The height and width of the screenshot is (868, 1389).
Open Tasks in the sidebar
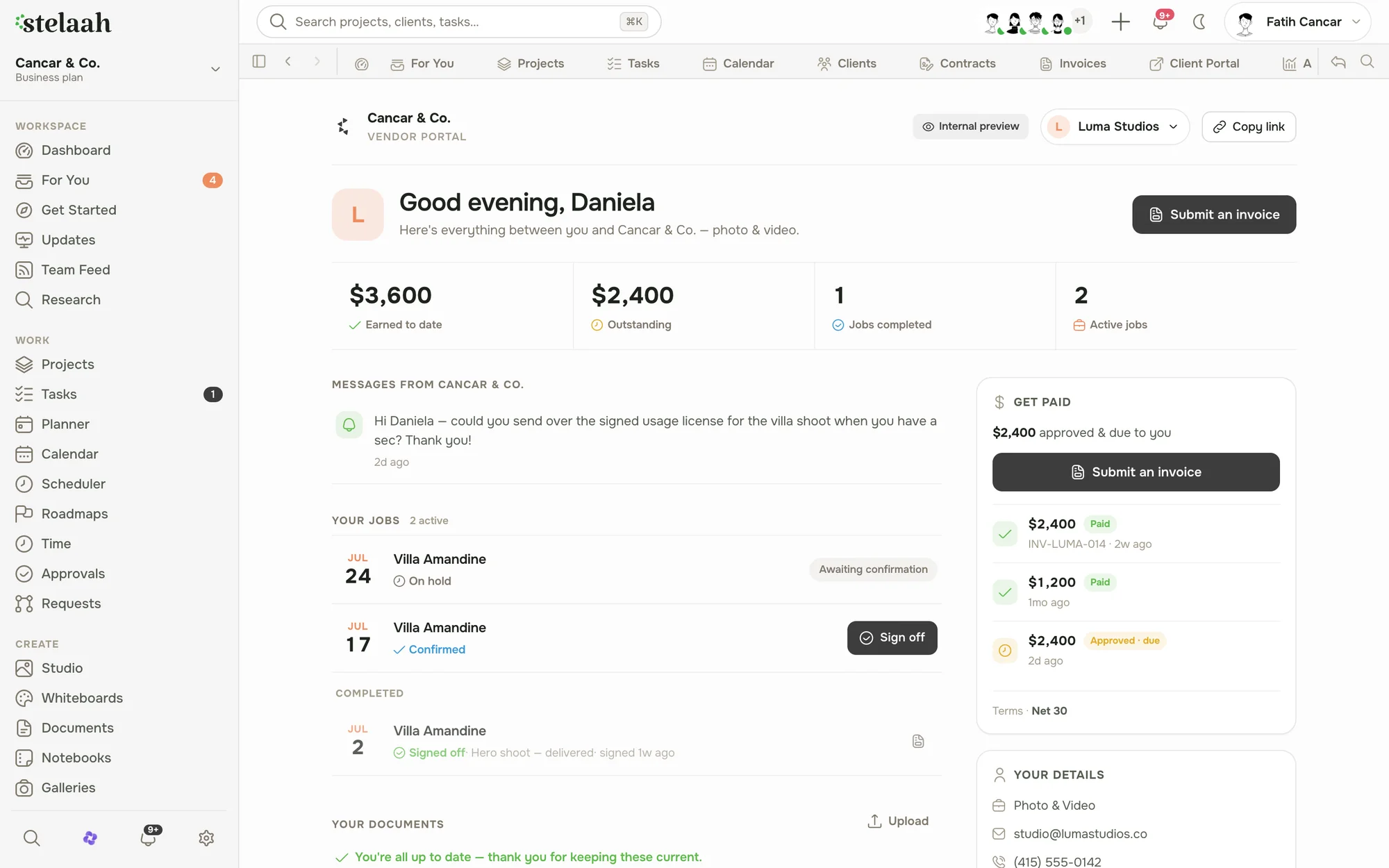(119, 394)
